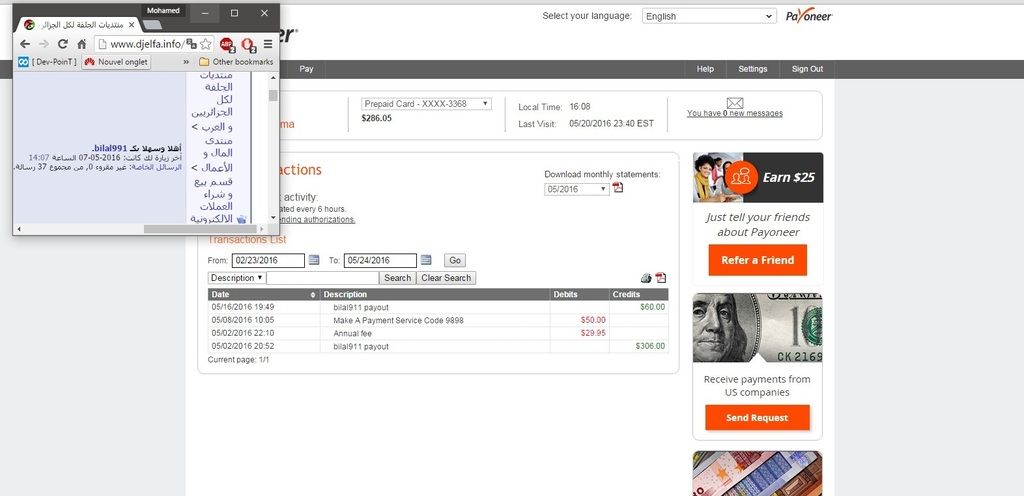Image resolution: width=1024 pixels, height=496 pixels.
Task: Click the transaction search text field
Action: (323, 278)
